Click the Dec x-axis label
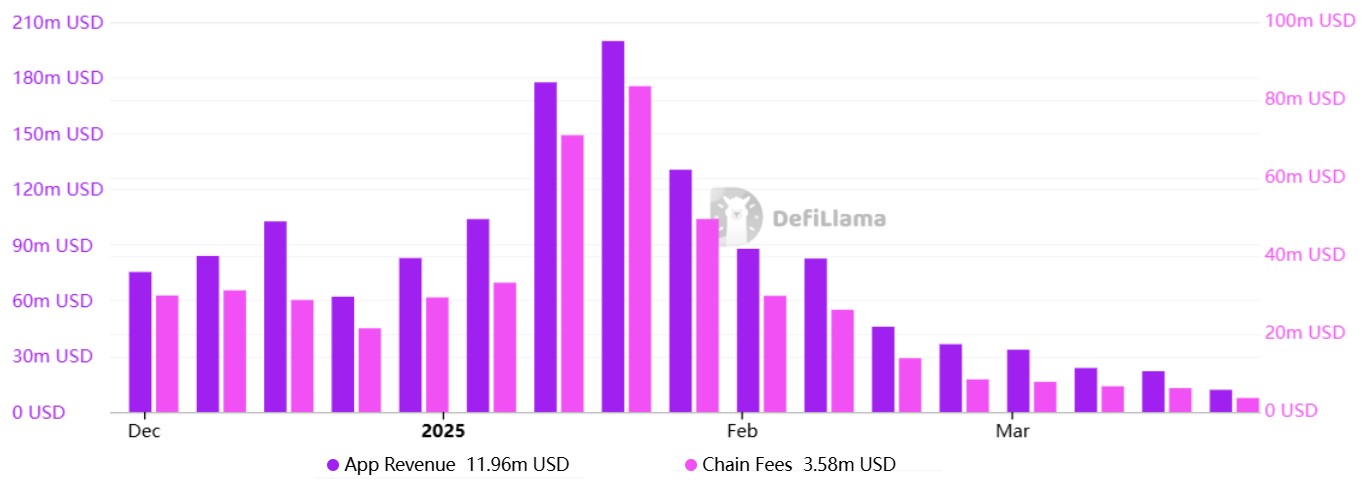Image resolution: width=1368 pixels, height=484 pixels. (144, 431)
